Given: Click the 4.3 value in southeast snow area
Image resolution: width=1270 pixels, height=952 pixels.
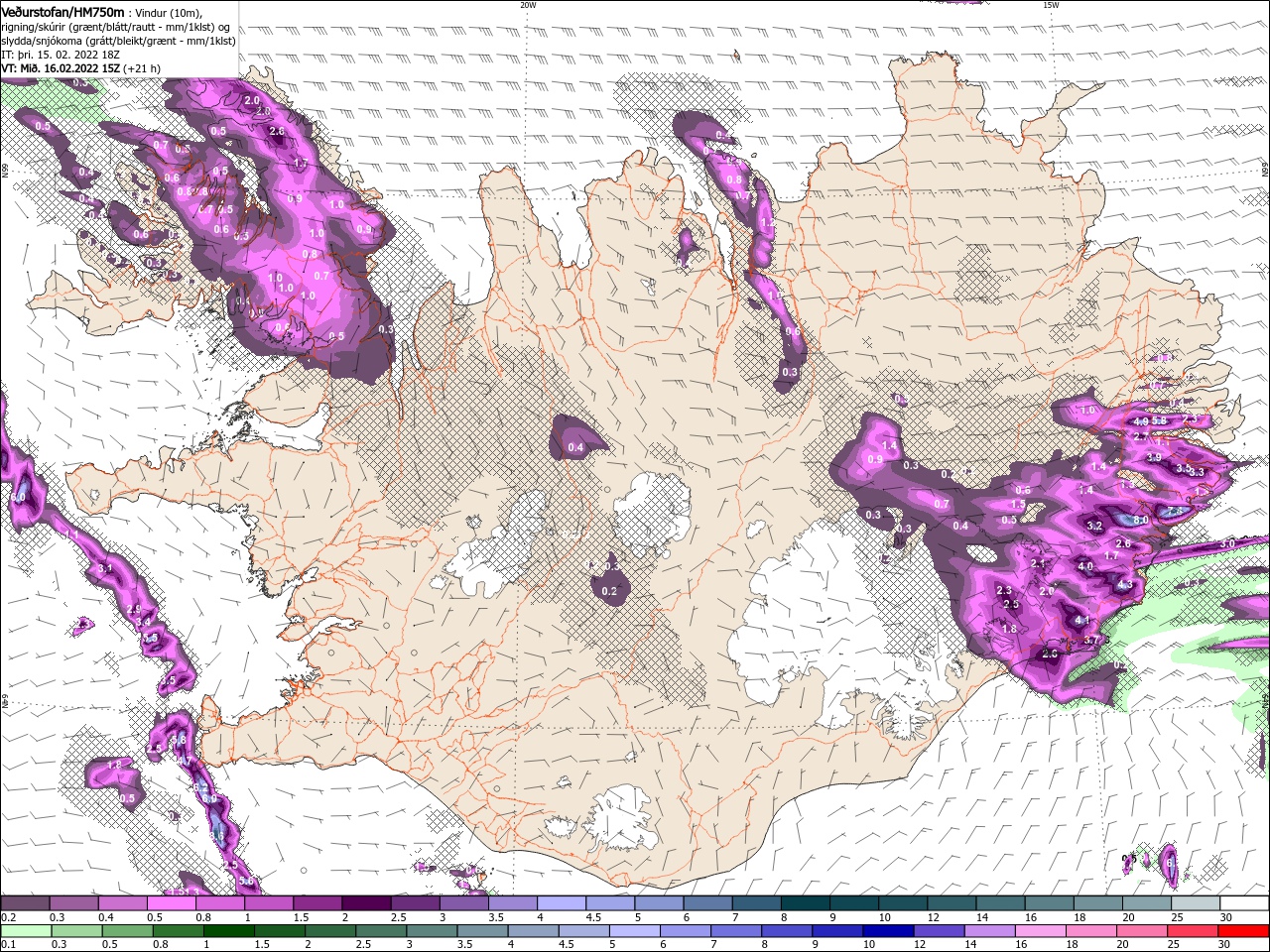Looking at the screenshot, I should 1124,585.
